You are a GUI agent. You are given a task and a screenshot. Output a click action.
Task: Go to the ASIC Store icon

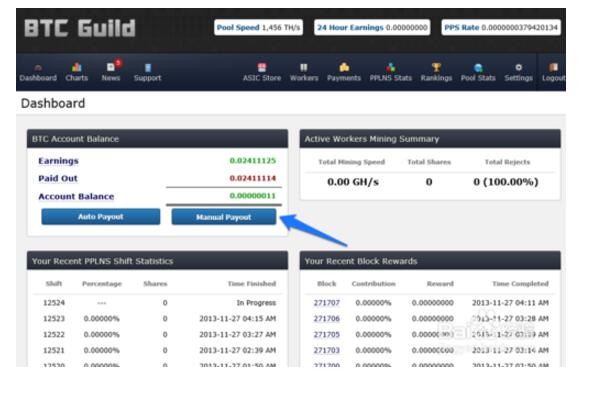coord(262,67)
